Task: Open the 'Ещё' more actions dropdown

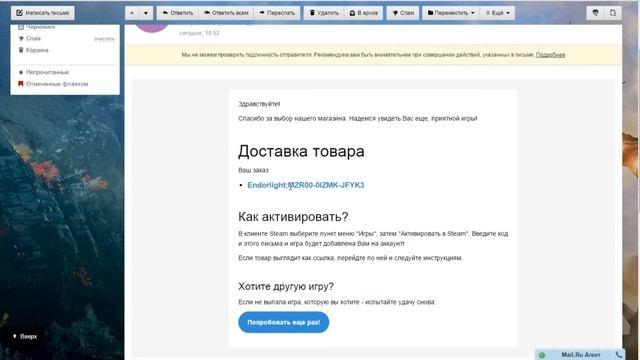Action: tap(498, 13)
